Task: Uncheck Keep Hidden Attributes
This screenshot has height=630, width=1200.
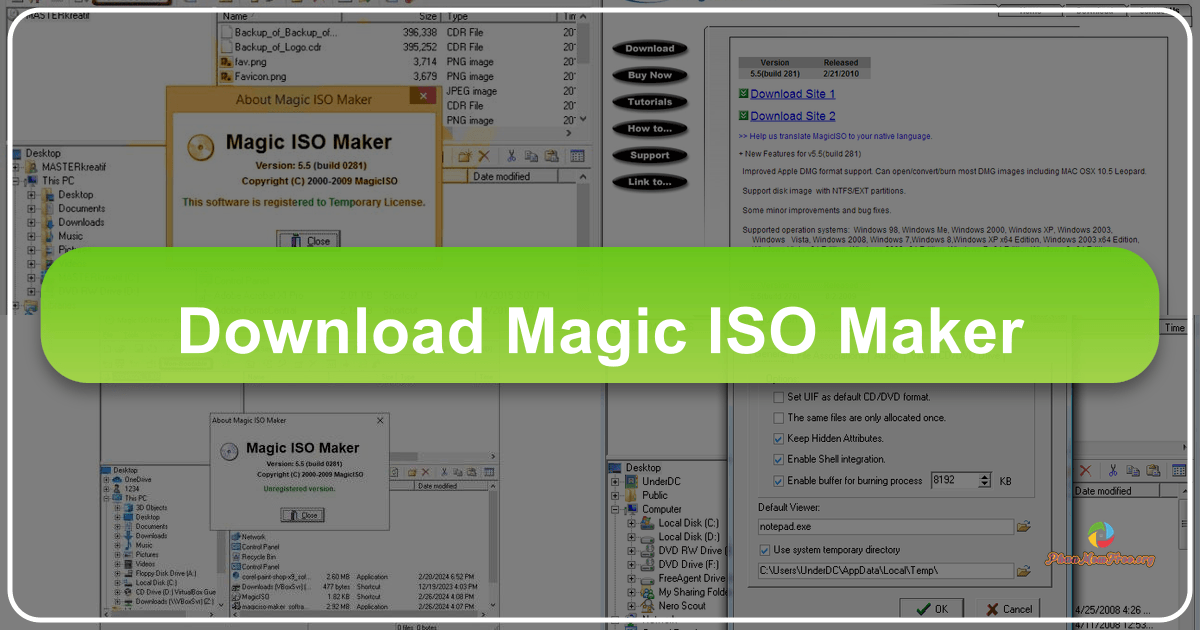Action: pos(778,438)
